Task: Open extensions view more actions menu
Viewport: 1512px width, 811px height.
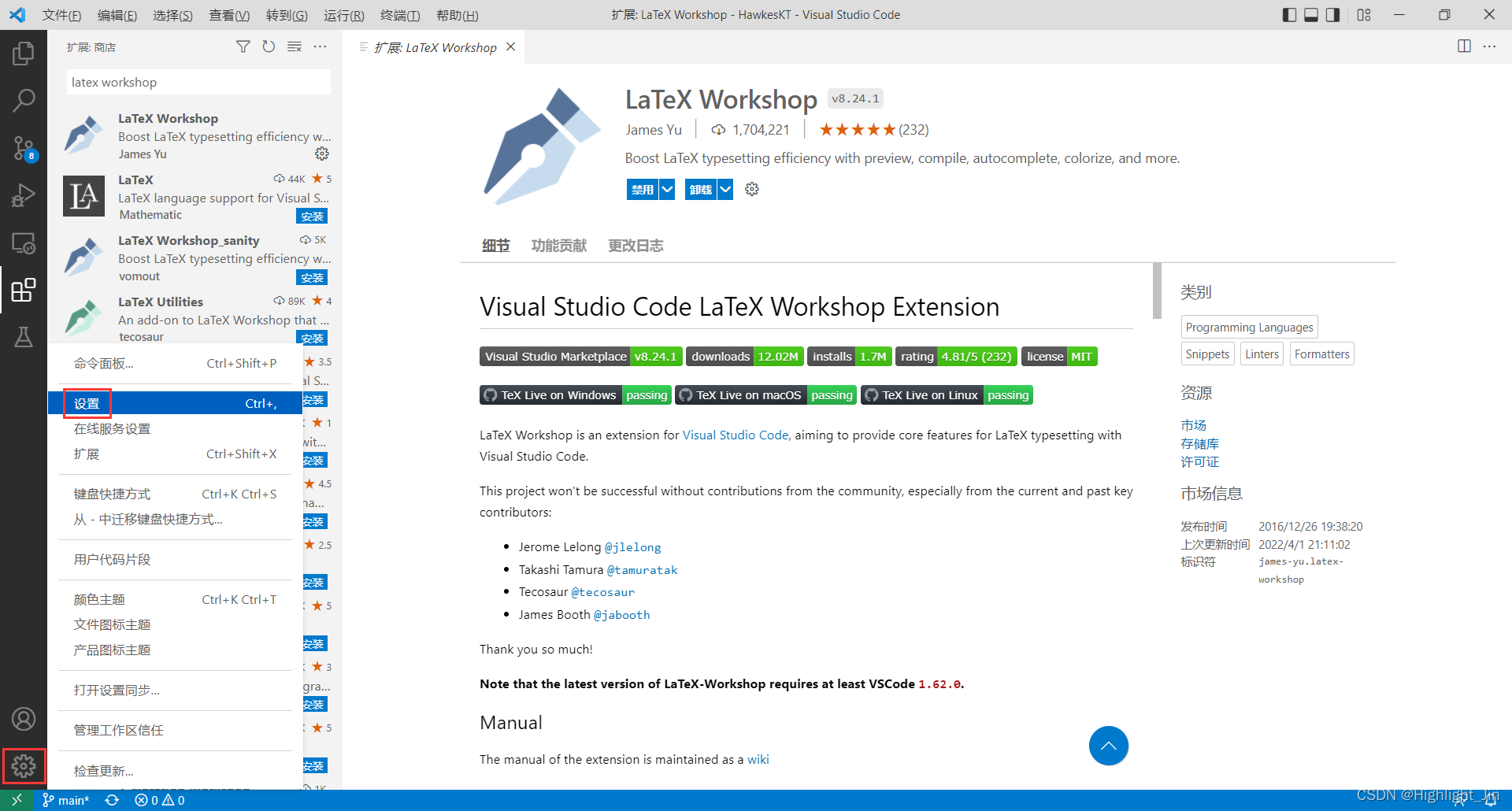Action: point(320,47)
